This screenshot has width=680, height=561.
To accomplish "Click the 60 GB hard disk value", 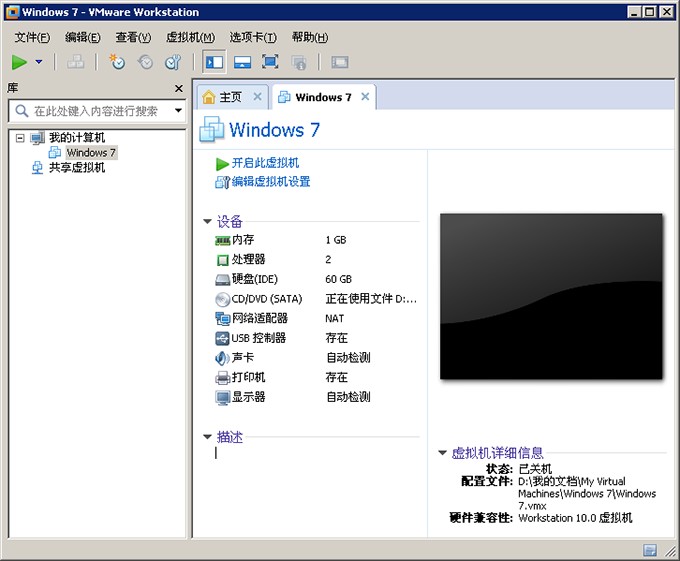I will click(338, 279).
